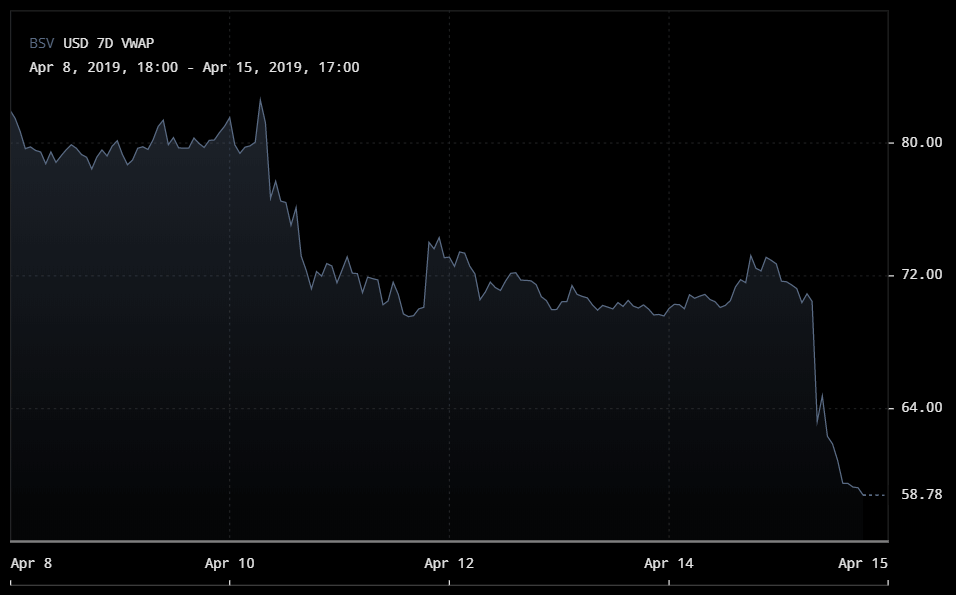
Task: Click the 58.78 current price label
Action: [921, 494]
